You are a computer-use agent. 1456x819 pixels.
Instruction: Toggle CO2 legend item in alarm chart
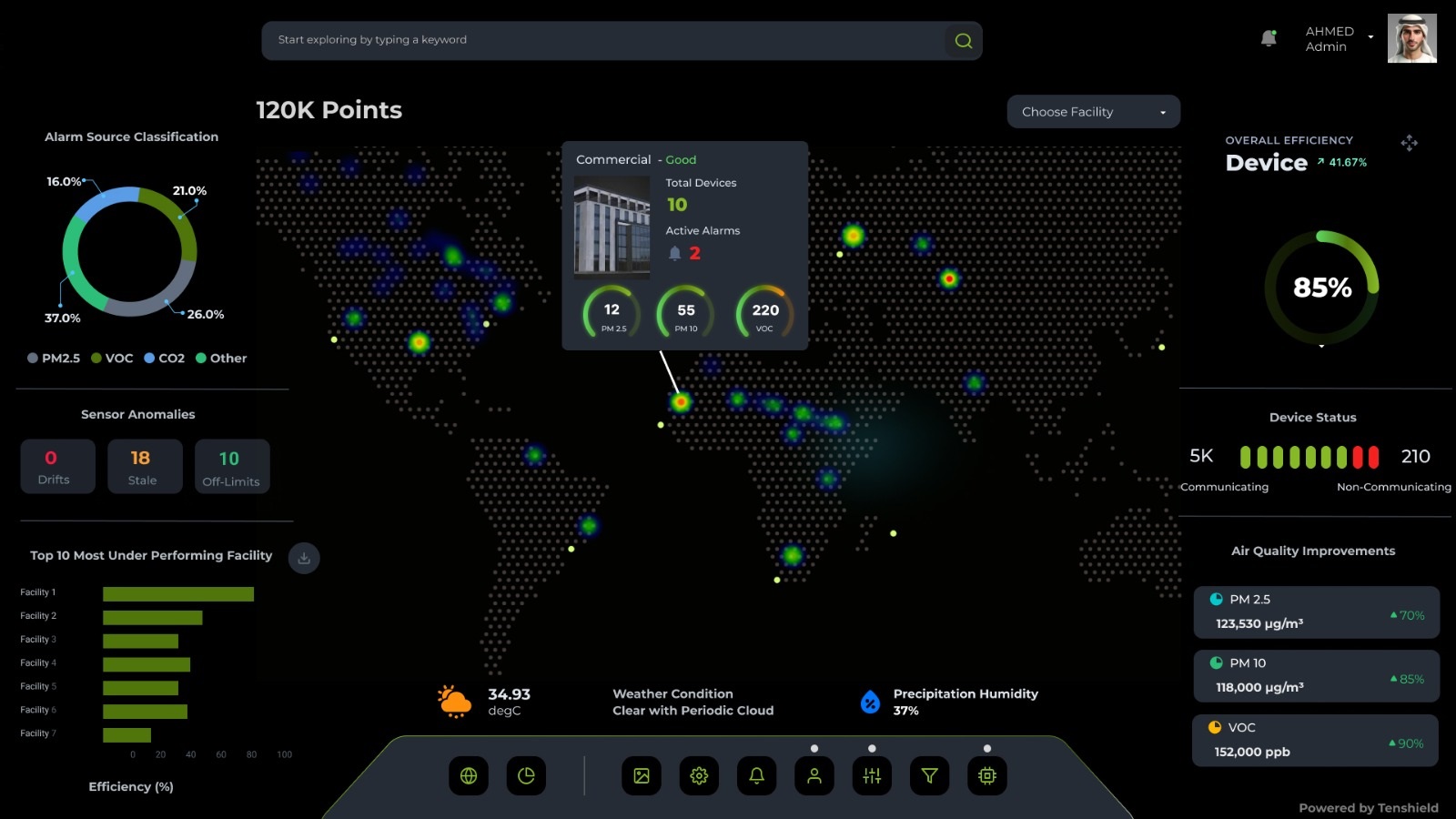165,359
